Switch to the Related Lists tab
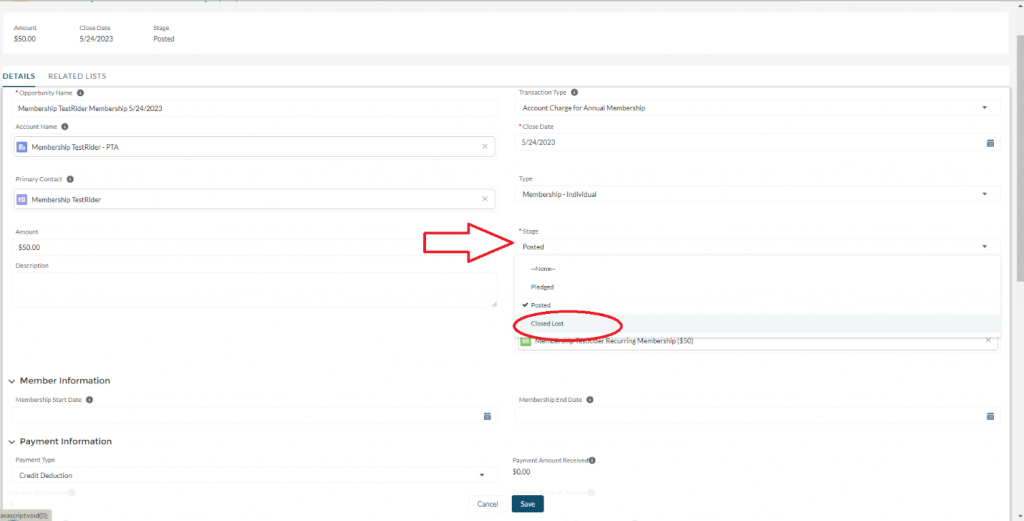The height and width of the screenshot is (521, 1024). pyautogui.click(x=77, y=76)
